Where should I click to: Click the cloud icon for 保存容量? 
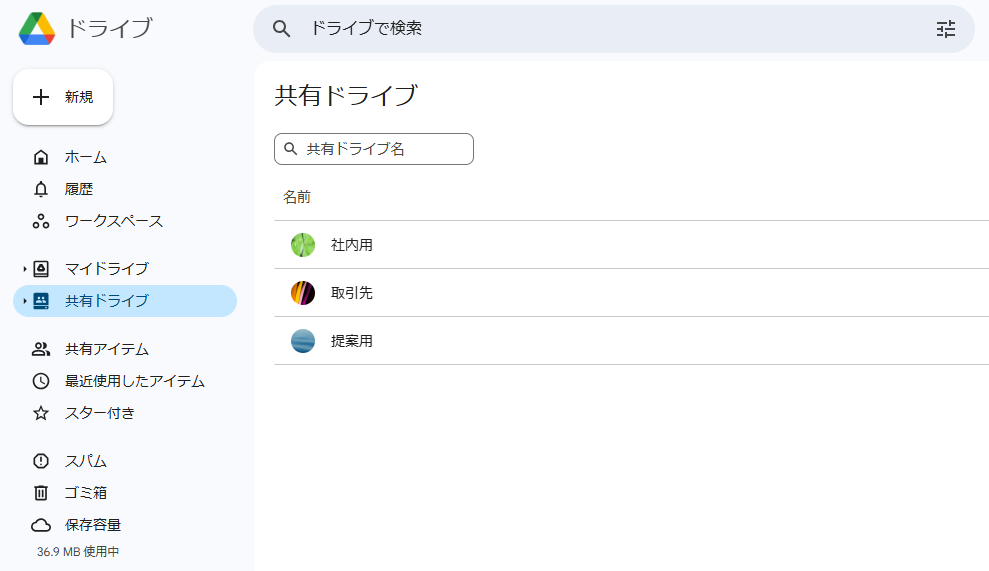click(x=41, y=525)
